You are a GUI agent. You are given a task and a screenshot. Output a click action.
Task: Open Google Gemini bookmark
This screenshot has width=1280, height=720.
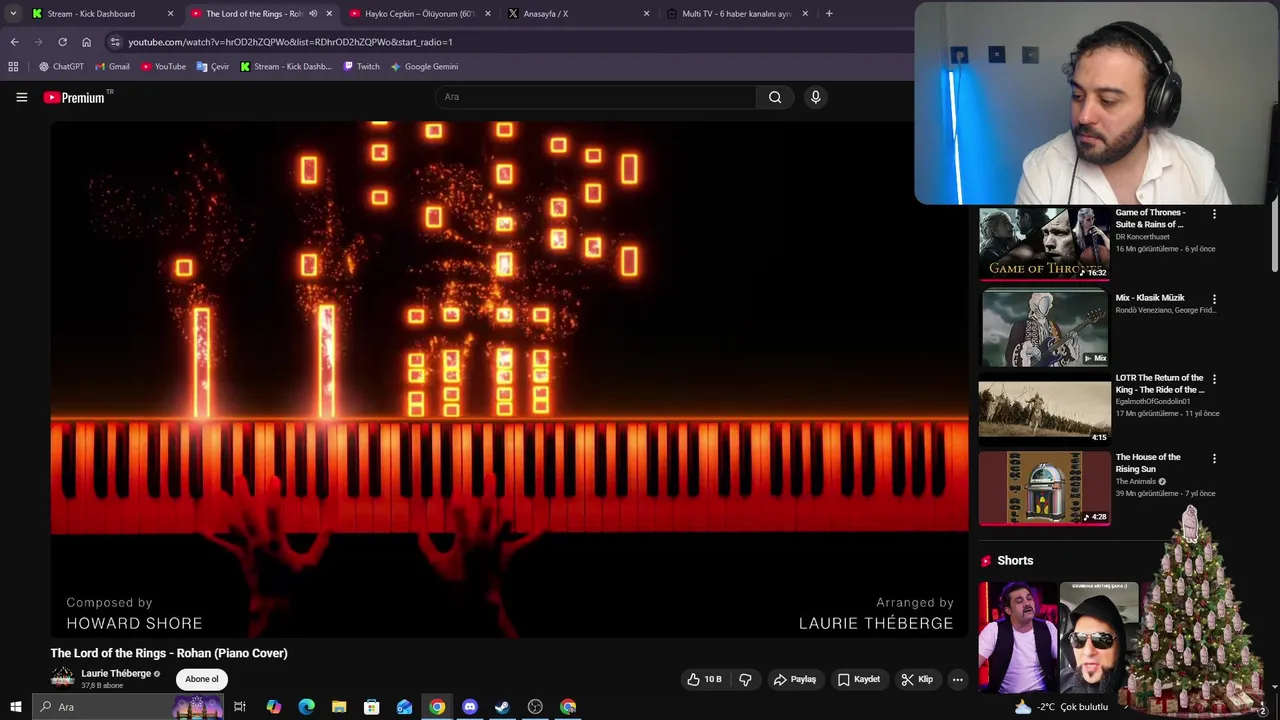424,67
